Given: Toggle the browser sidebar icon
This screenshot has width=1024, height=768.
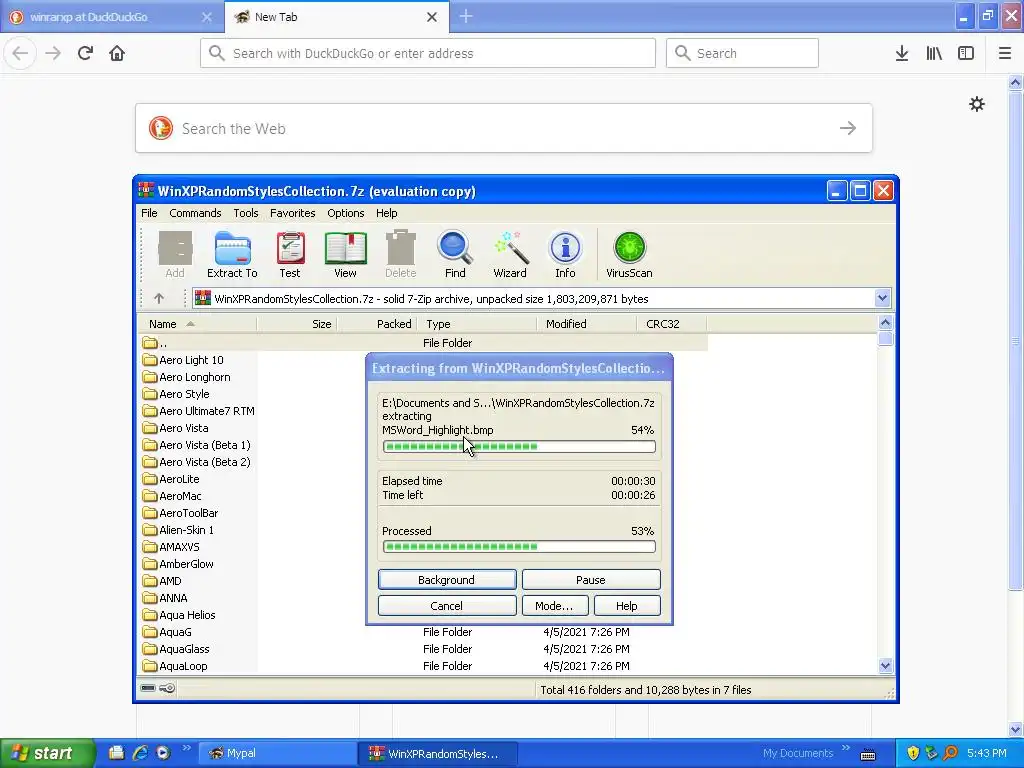Looking at the screenshot, I should pos(966,53).
